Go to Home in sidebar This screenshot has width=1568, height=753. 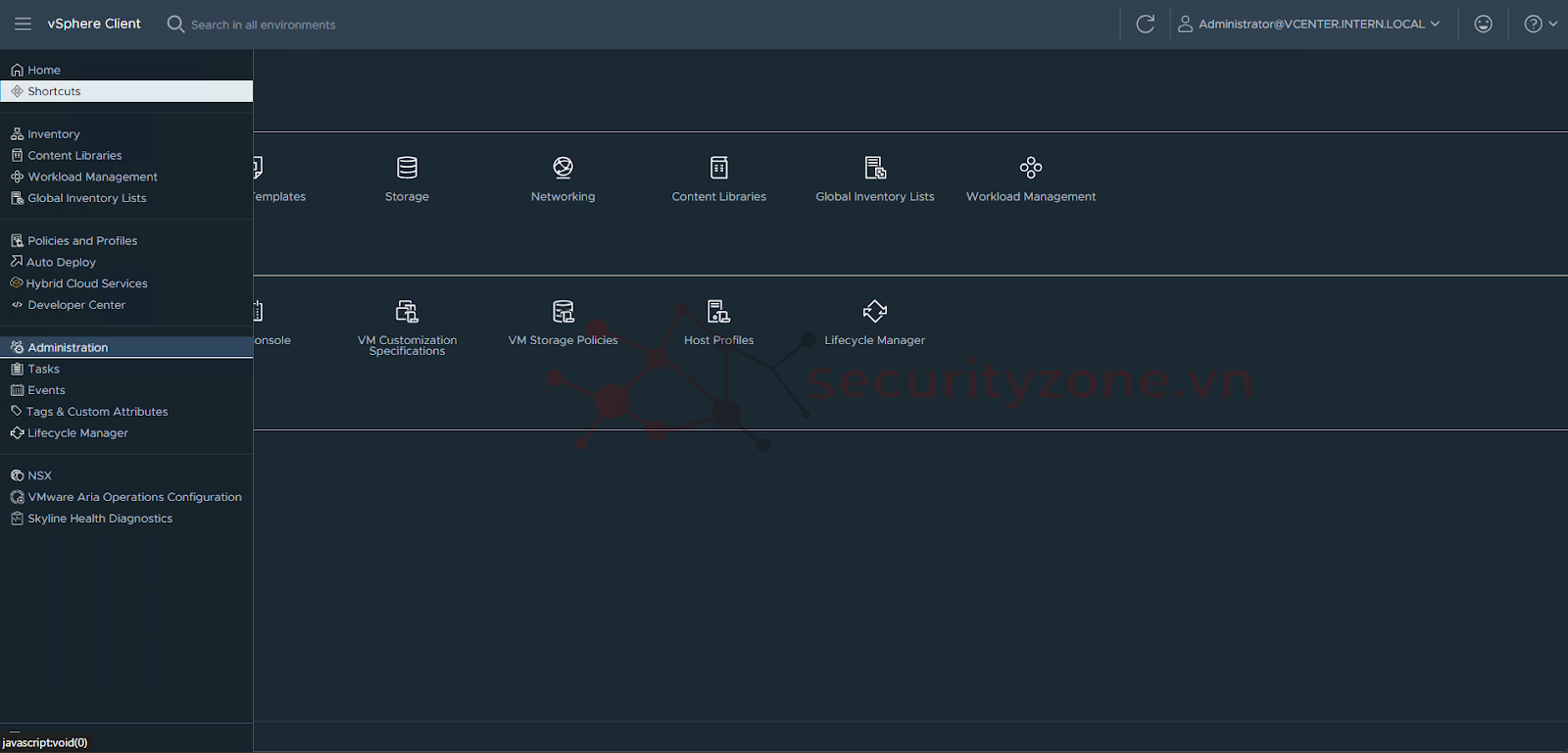tap(44, 70)
